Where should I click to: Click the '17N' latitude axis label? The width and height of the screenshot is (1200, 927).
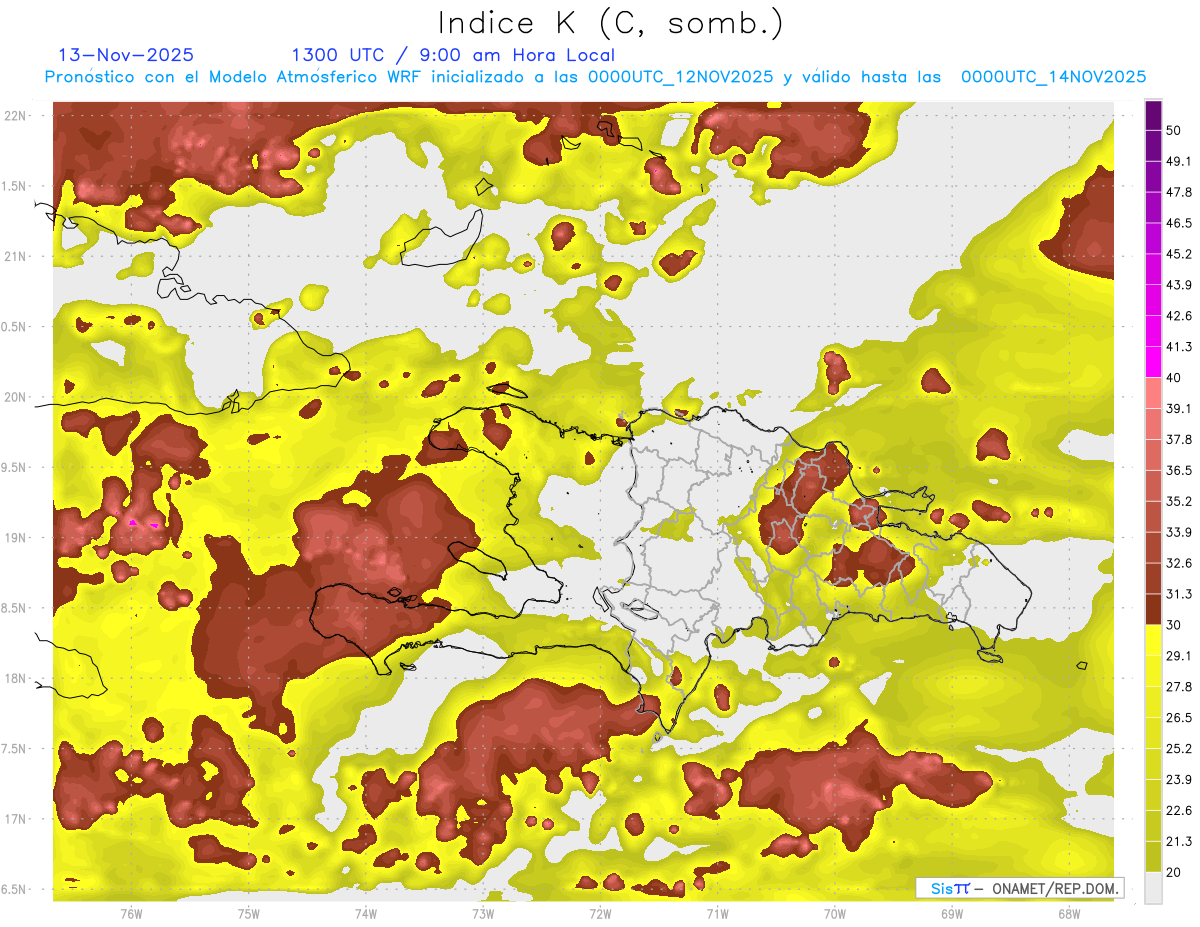(x=17, y=818)
